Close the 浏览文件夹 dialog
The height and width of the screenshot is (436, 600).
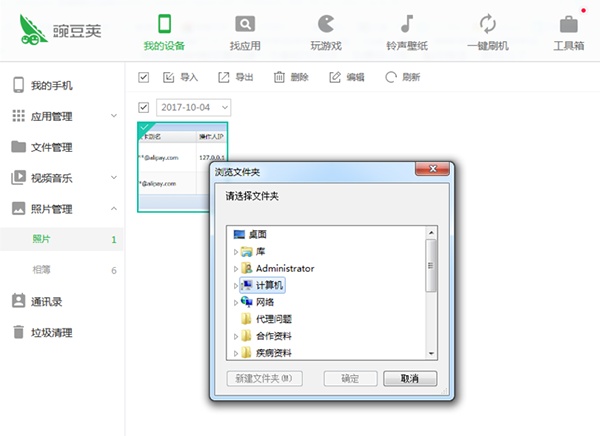pyautogui.click(x=432, y=169)
